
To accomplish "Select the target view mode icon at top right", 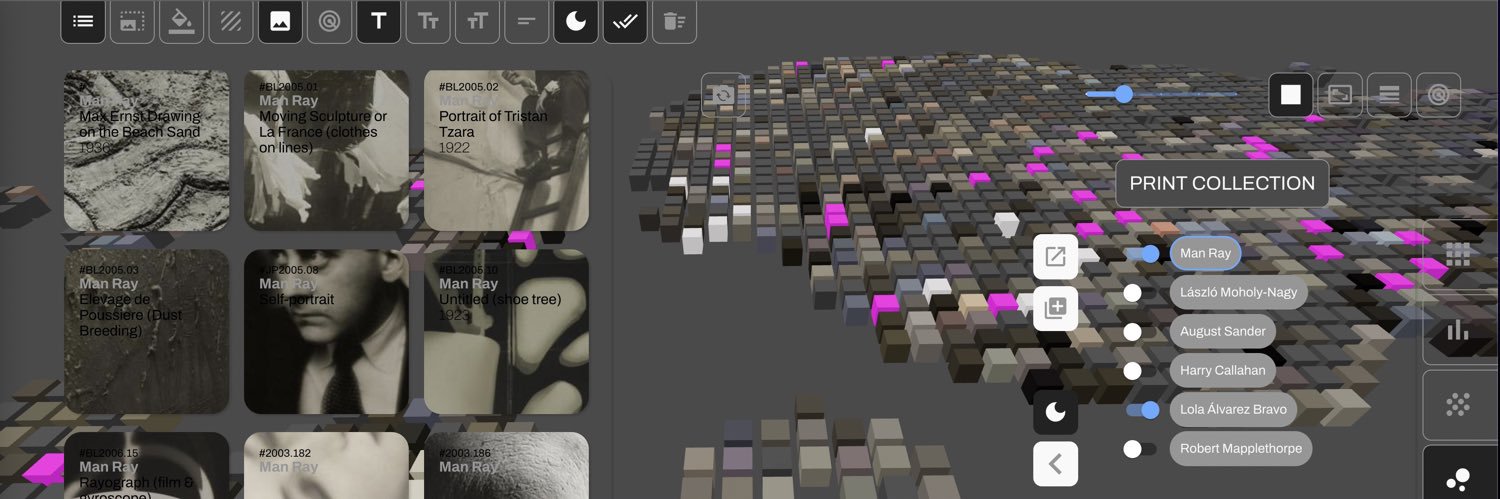I will click(x=1438, y=95).
